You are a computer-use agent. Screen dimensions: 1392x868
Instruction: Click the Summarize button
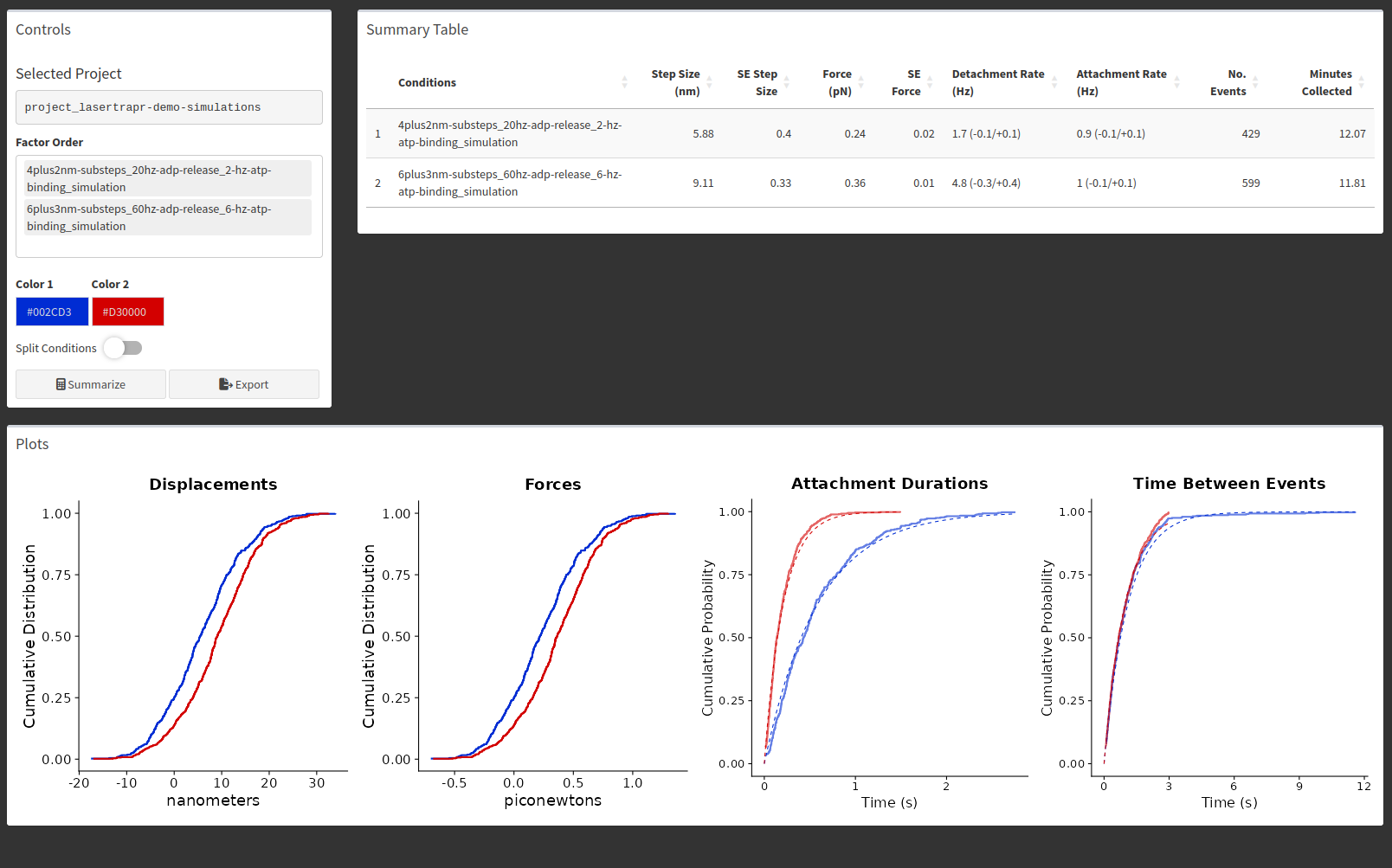pyautogui.click(x=91, y=384)
